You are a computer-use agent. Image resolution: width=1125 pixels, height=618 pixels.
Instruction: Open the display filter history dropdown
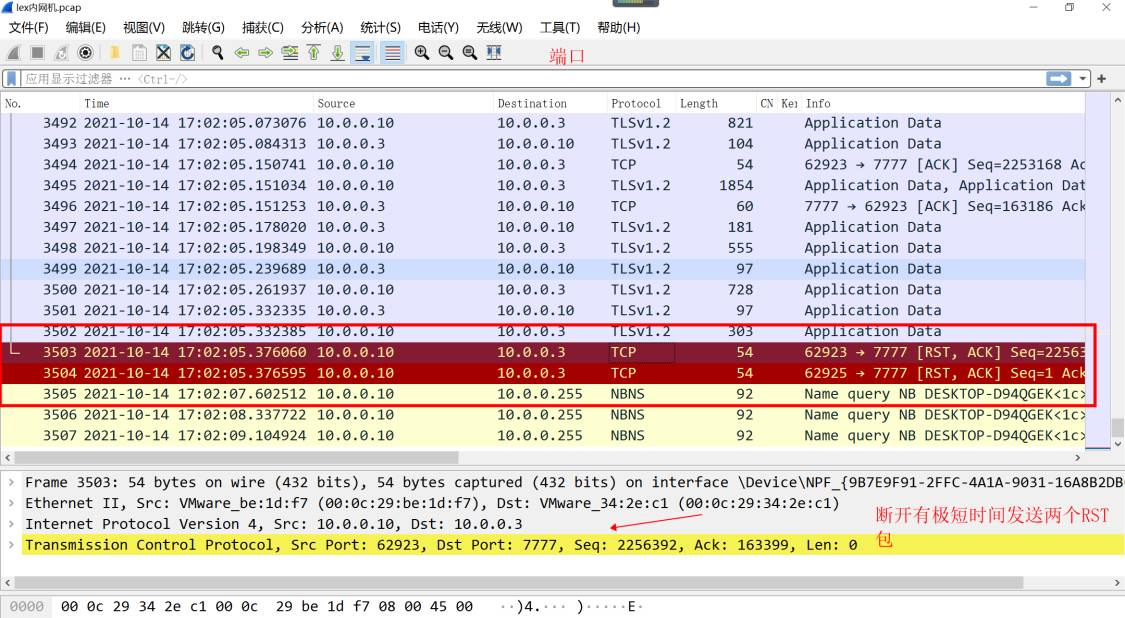click(x=1083, y=78)
